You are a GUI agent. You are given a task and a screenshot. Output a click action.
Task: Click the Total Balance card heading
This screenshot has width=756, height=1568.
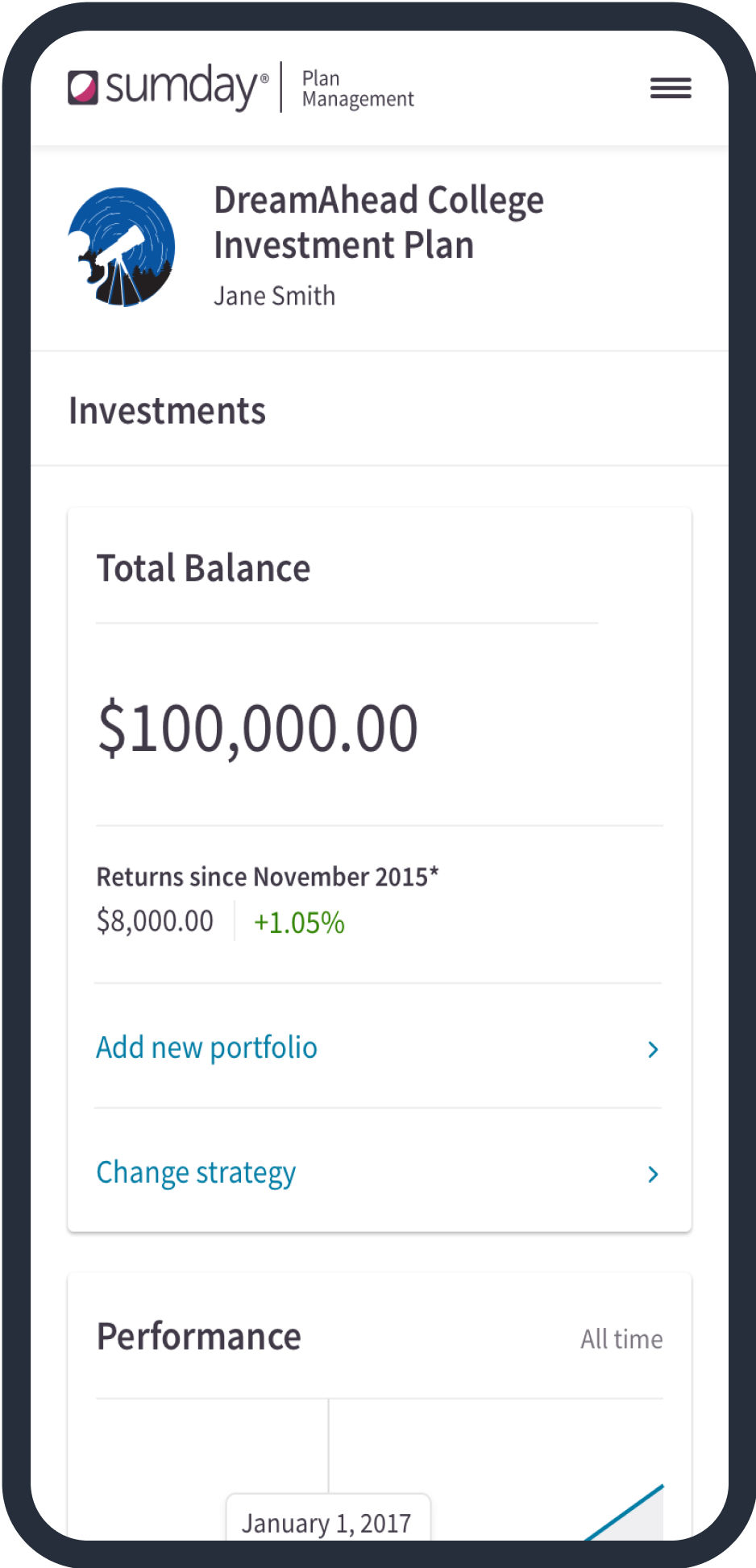203,568
